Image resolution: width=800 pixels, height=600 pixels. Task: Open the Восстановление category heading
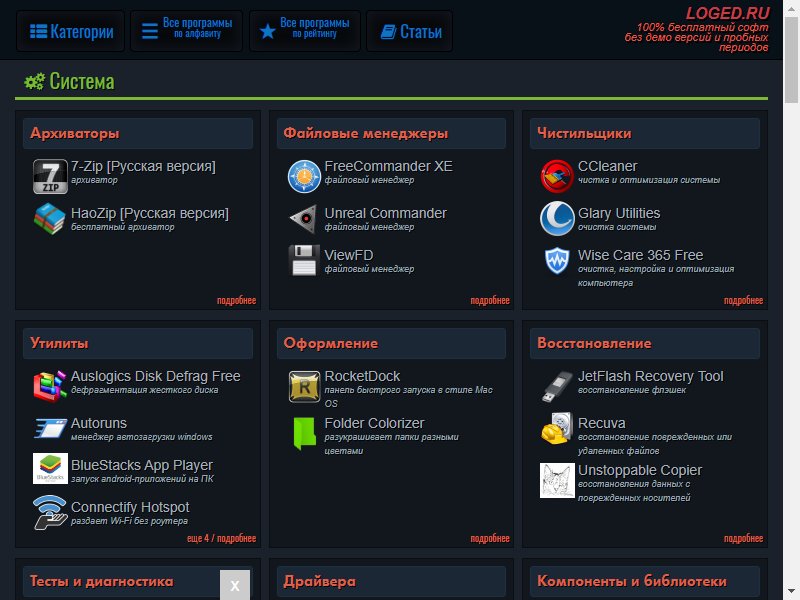coord(594,343)
